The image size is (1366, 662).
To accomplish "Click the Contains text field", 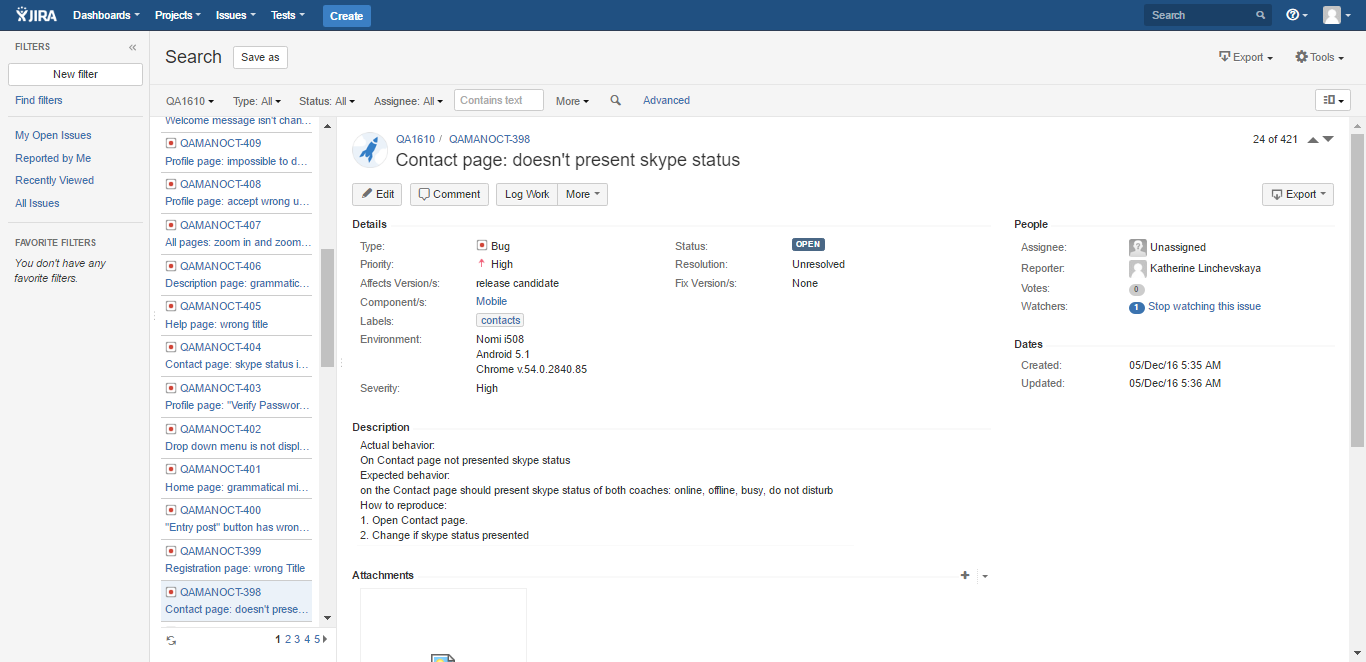I will pyautogui.click(x=498, y=100).
